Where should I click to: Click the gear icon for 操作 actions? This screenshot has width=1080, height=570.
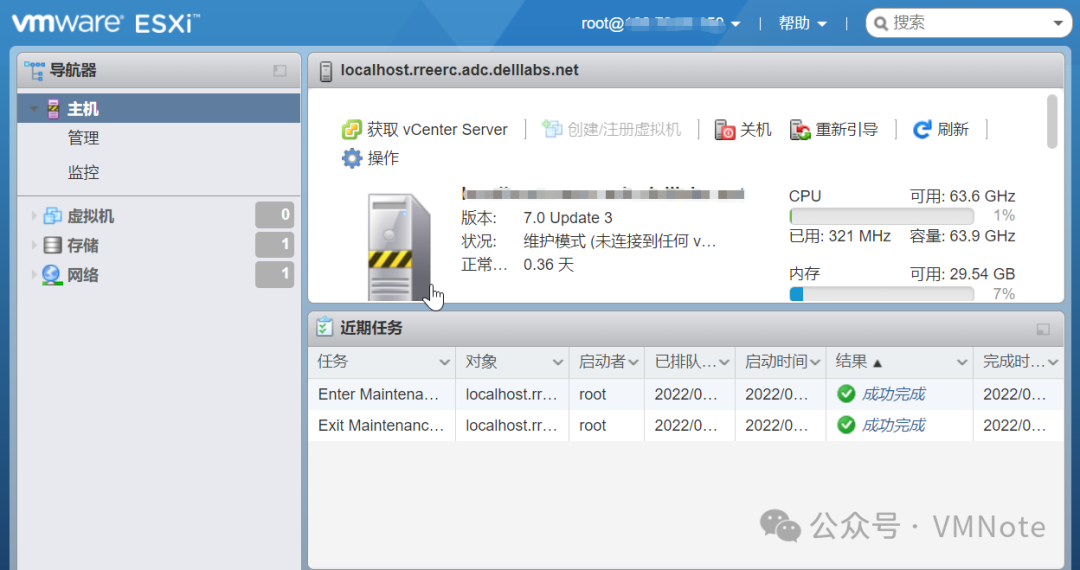pyautogui.click(x=352, y=158)
